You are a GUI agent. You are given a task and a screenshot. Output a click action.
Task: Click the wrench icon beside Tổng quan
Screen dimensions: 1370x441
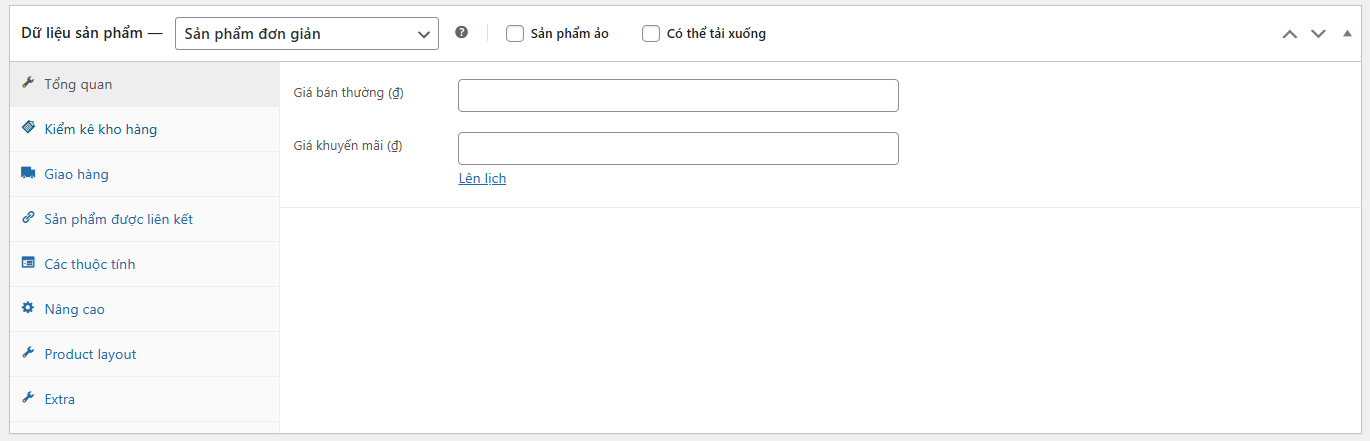tap(28, 84)
